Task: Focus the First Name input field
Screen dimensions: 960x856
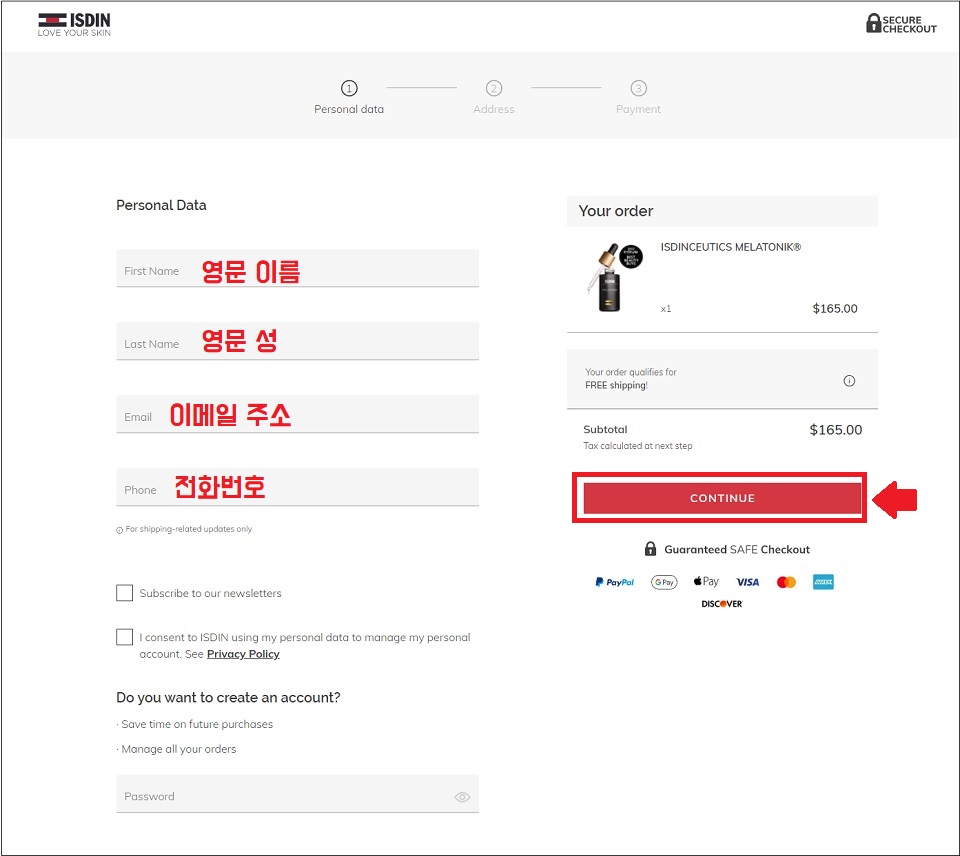Action: tap(298, 268)
